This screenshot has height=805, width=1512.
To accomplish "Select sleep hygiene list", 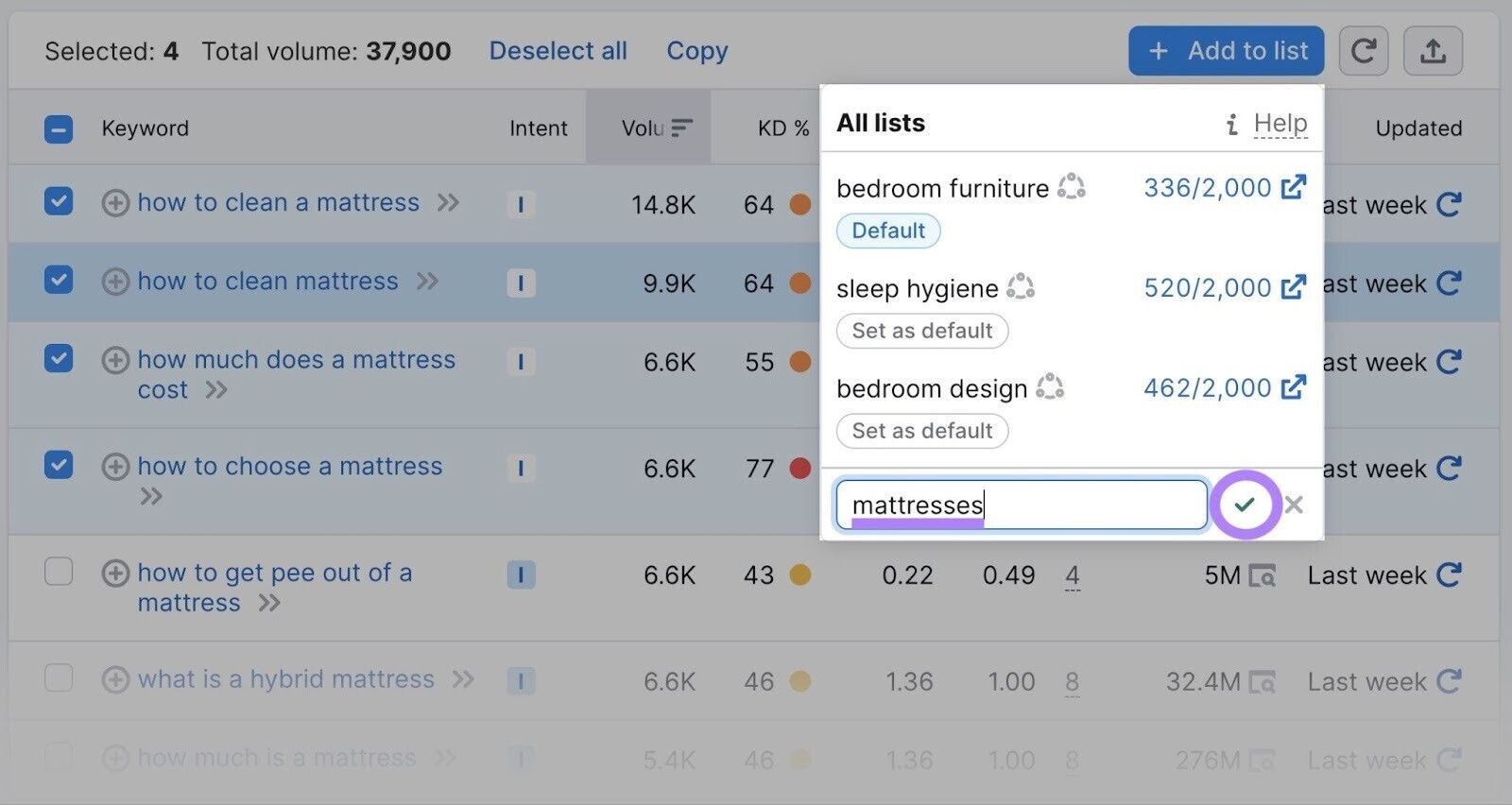I will (917, 288).
